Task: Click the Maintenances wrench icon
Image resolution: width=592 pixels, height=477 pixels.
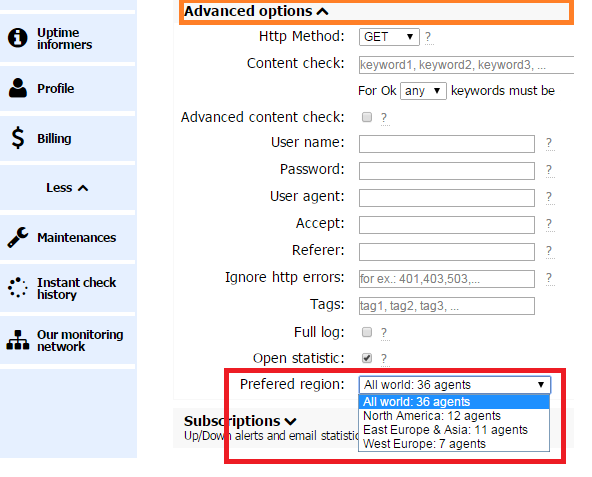Action: [17, 237]
